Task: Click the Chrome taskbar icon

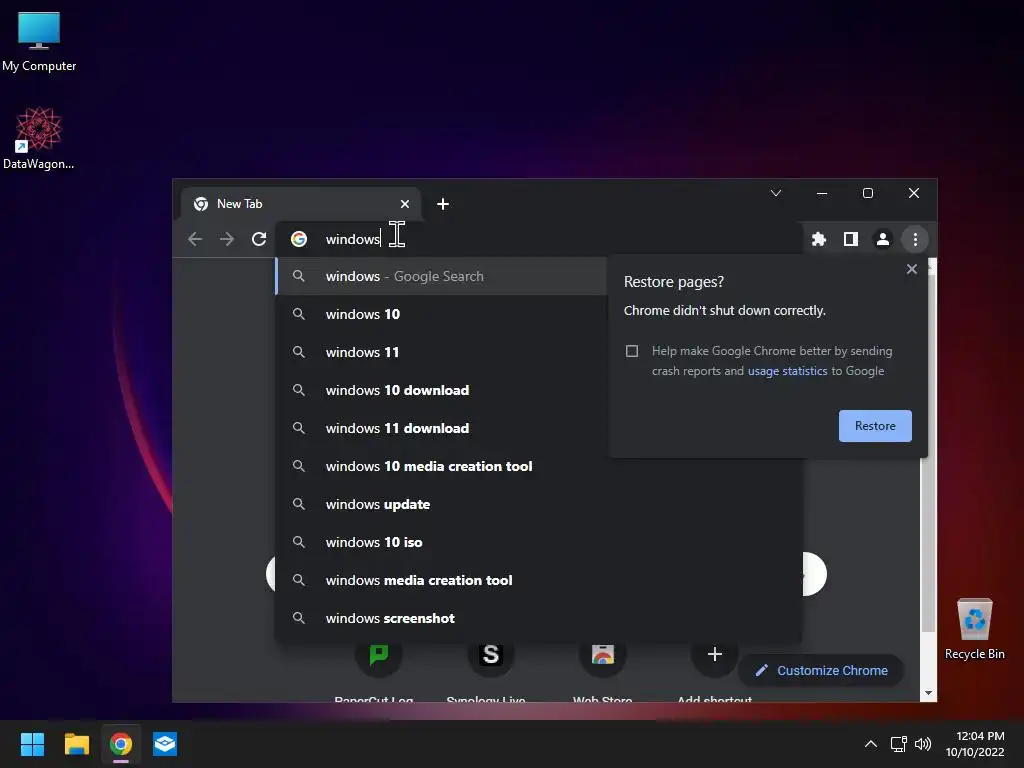Action: click(121, 744)
